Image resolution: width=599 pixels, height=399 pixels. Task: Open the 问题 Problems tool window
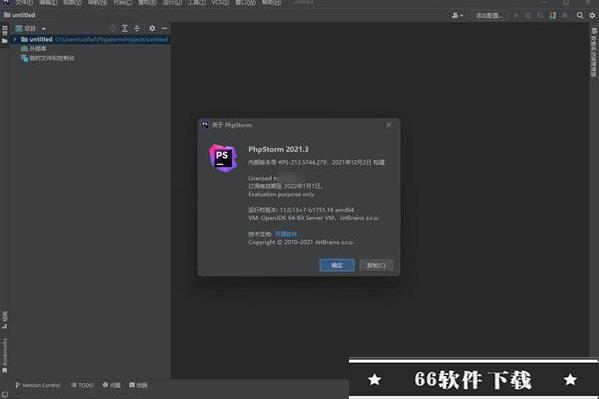[x=112, y=385]
